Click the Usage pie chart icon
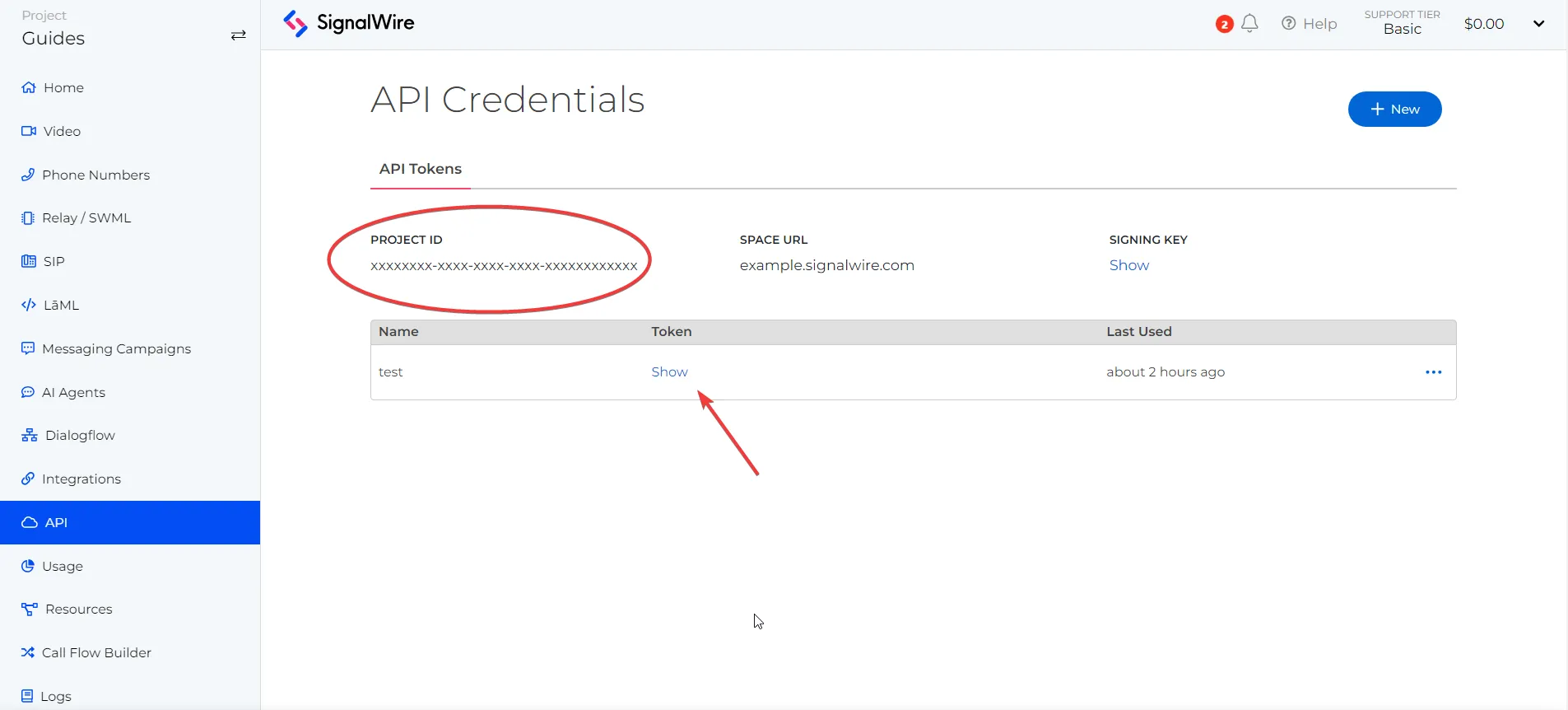The width and height of the screenshot is (1568, 710). (28, 566)
